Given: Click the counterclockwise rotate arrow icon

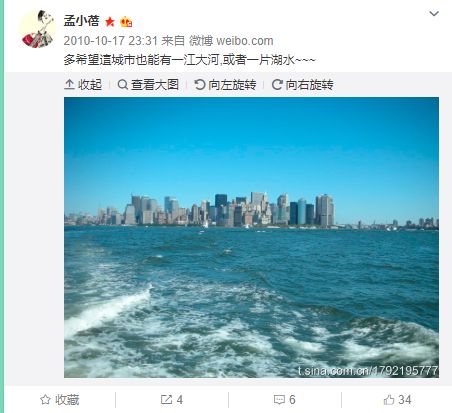Looking at the screenshot, I should tap(200, 85).
